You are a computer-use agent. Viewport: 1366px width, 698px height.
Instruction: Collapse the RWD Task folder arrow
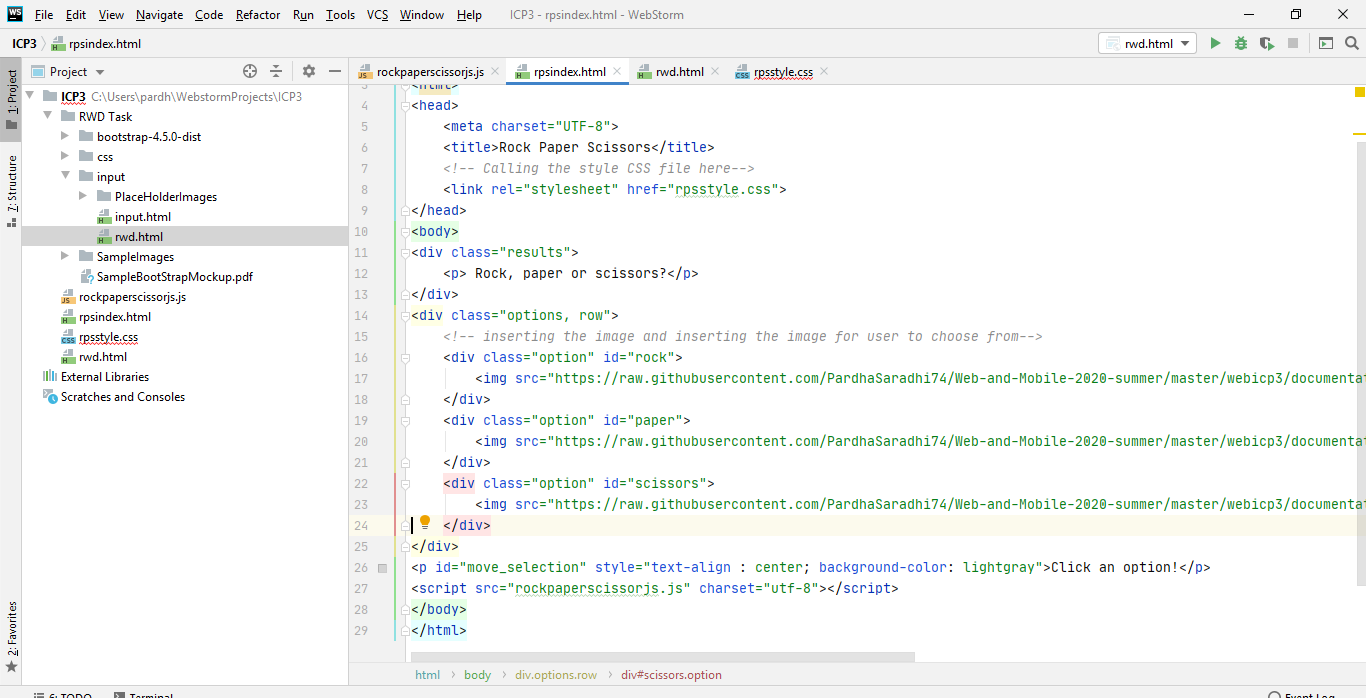coord(47,116)
